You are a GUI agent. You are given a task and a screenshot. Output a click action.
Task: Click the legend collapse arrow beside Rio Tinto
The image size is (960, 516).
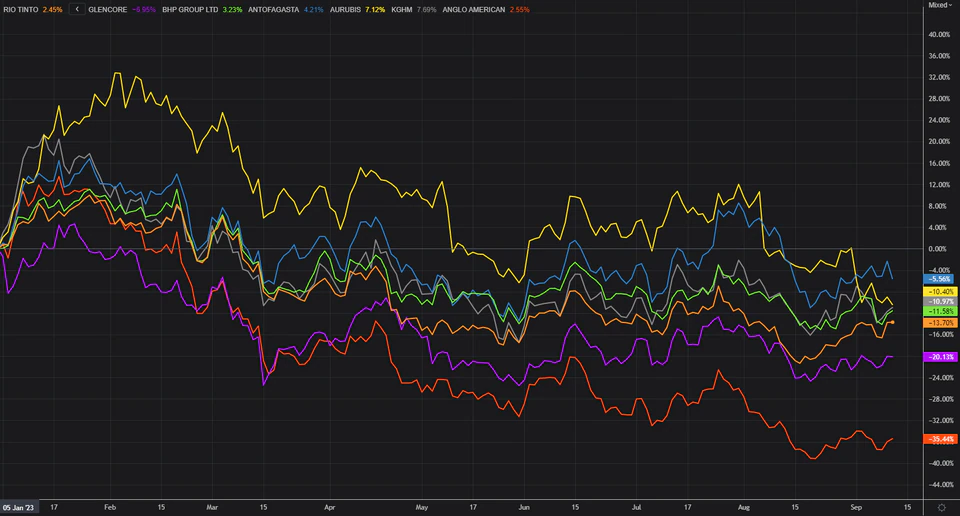click(x=78, y=9)
